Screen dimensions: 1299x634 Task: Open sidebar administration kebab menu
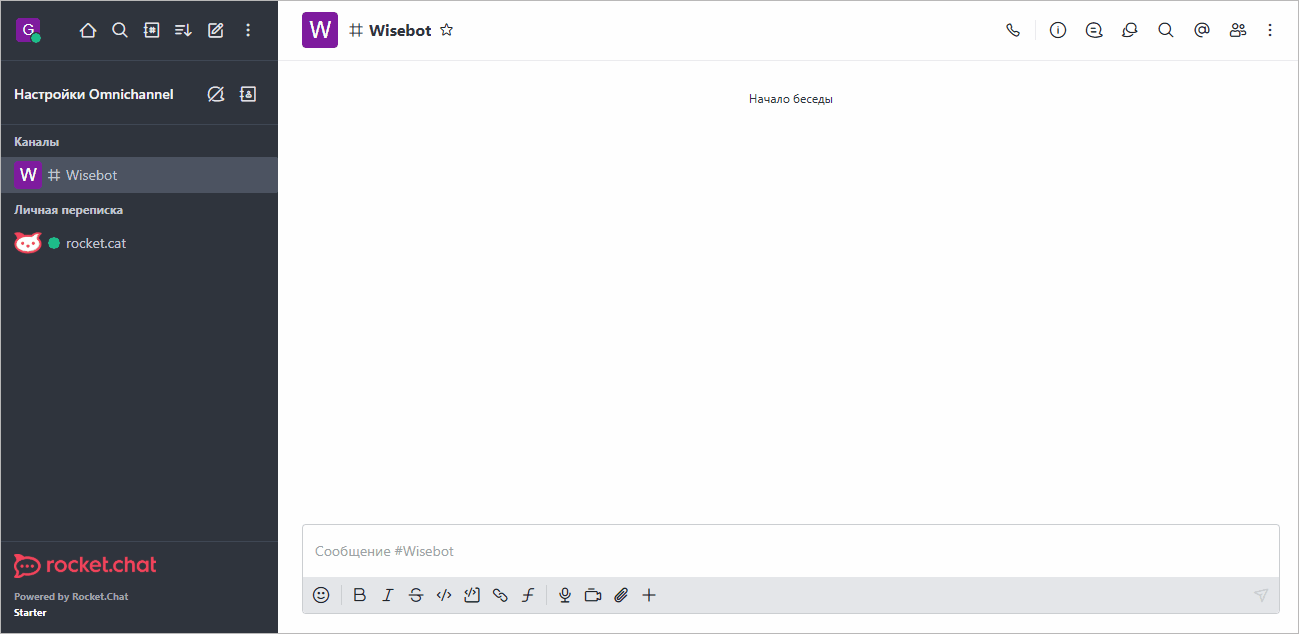tap(248, 30)
